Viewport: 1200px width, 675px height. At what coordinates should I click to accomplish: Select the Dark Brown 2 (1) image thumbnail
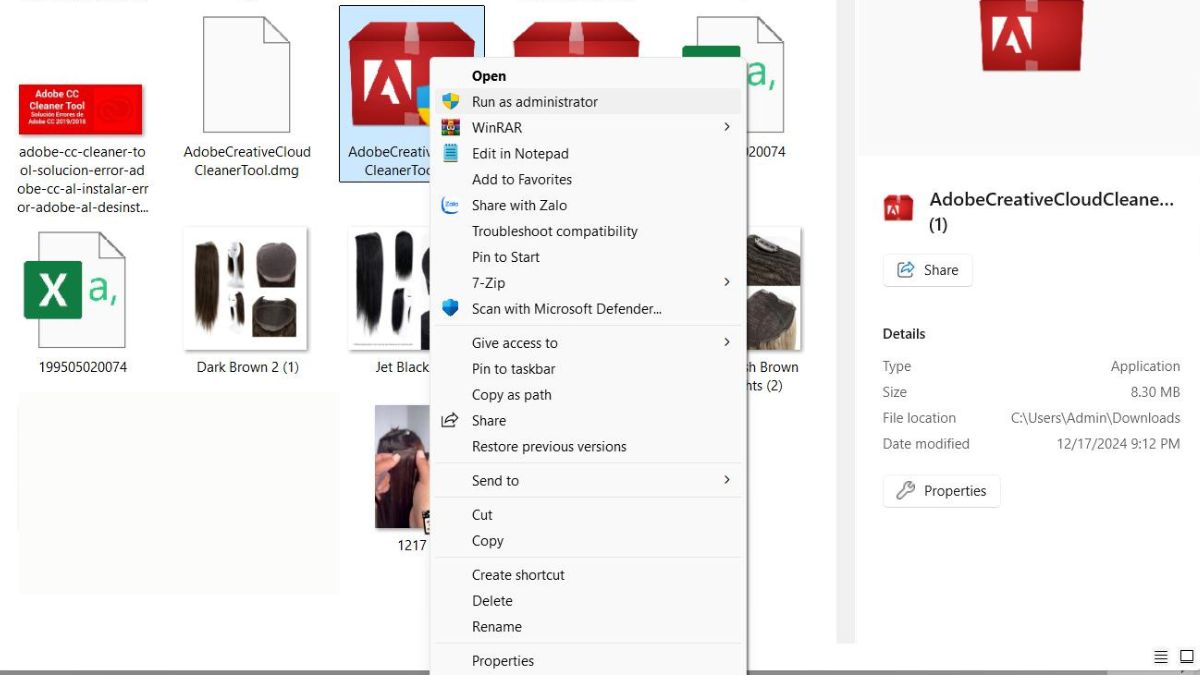(x=246, y=290)
